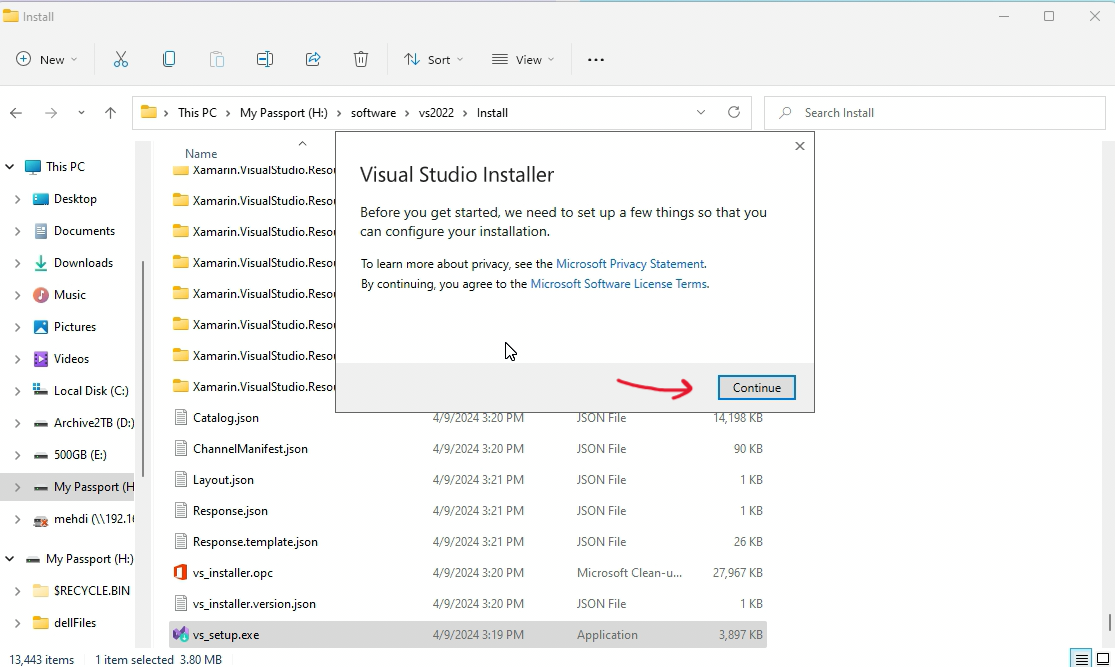Click the Forward navigation arrow

tap(50, 113)
